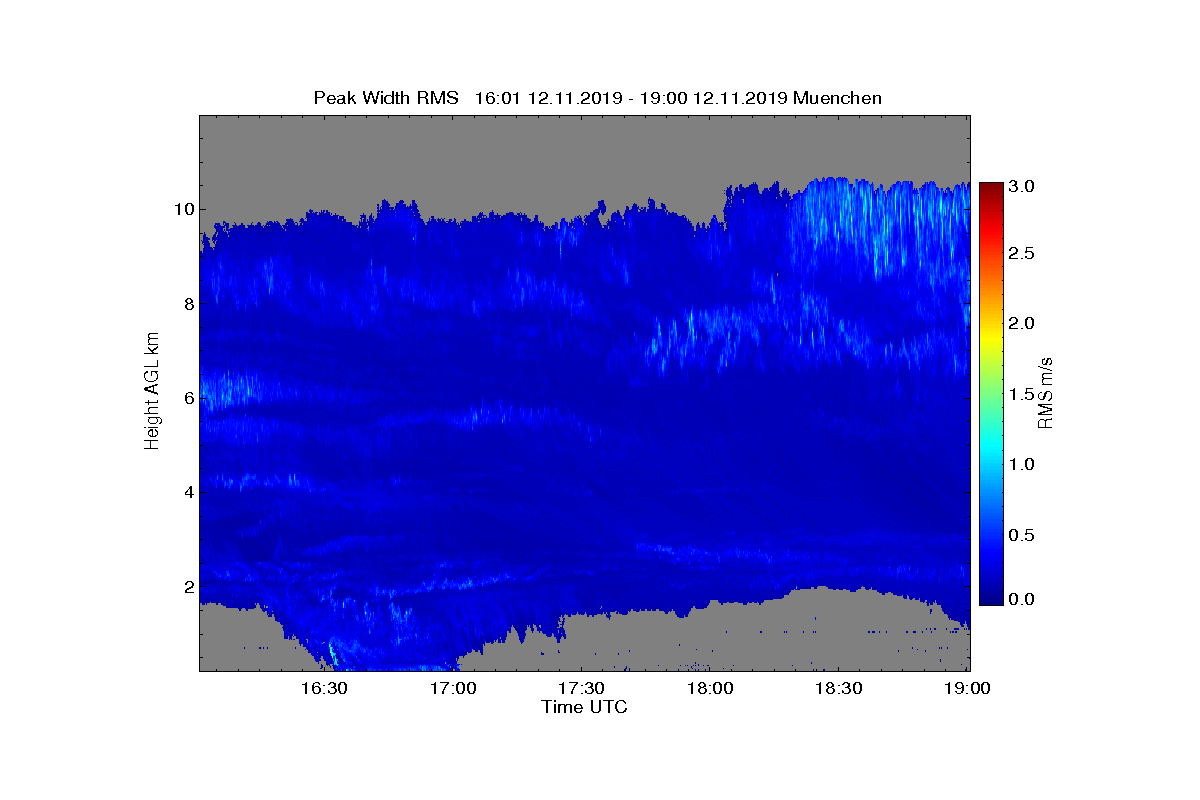Click the height tick label 6

[188, 398]
